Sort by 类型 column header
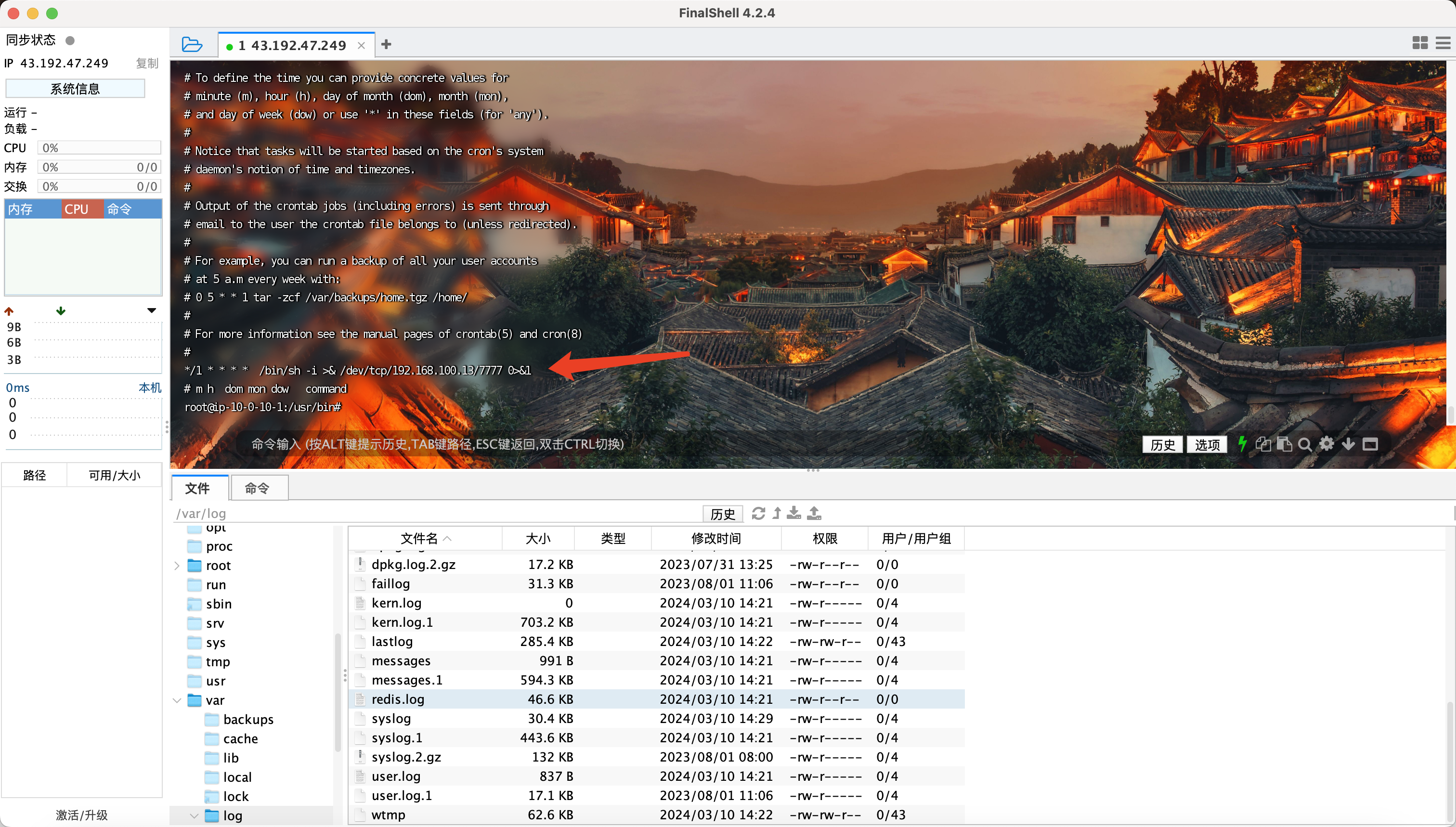 [x=613, y=538]
